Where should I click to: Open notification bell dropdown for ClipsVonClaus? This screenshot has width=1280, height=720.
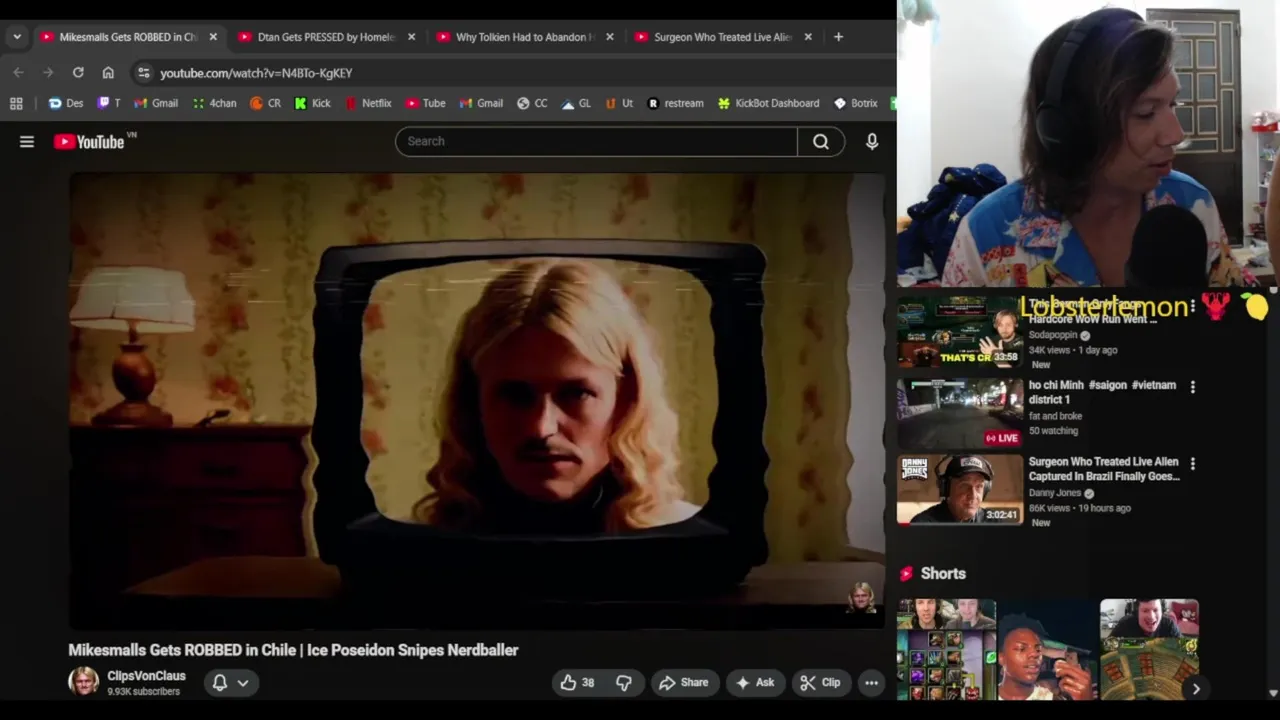click(230, 682)
